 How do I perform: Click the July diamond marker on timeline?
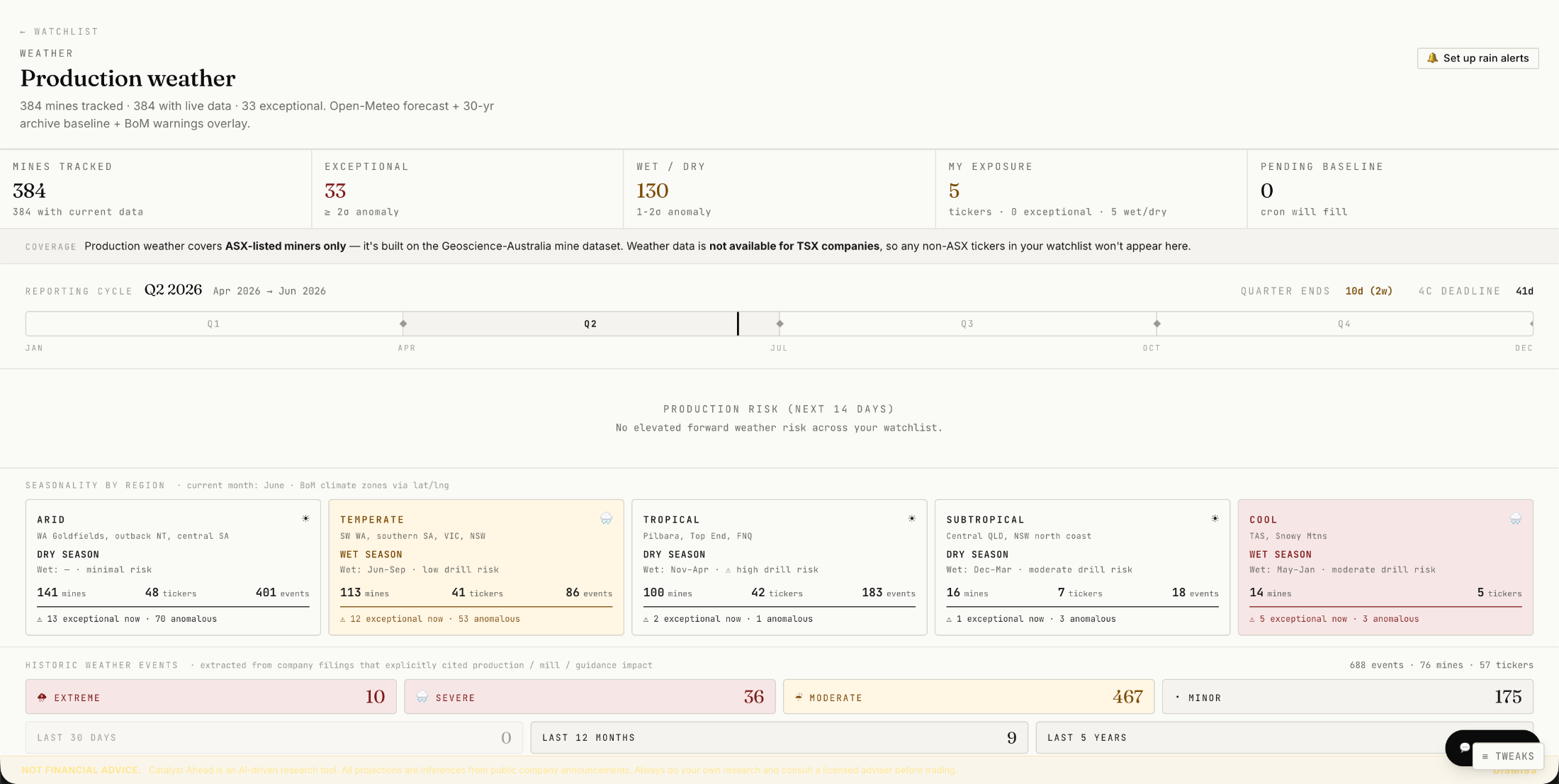780,324
